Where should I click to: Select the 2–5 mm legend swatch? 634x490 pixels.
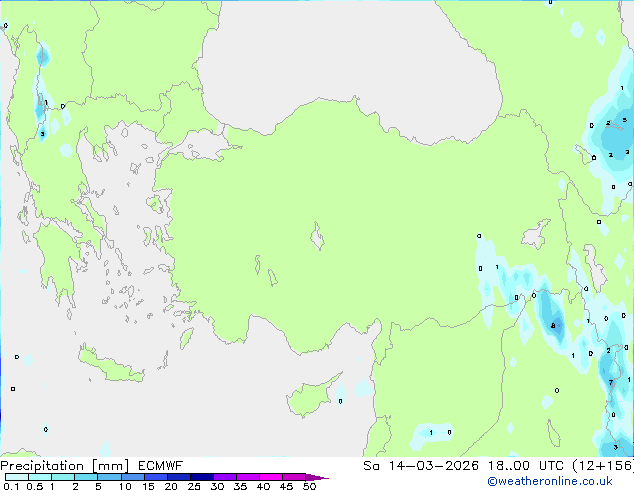[86, 477]
